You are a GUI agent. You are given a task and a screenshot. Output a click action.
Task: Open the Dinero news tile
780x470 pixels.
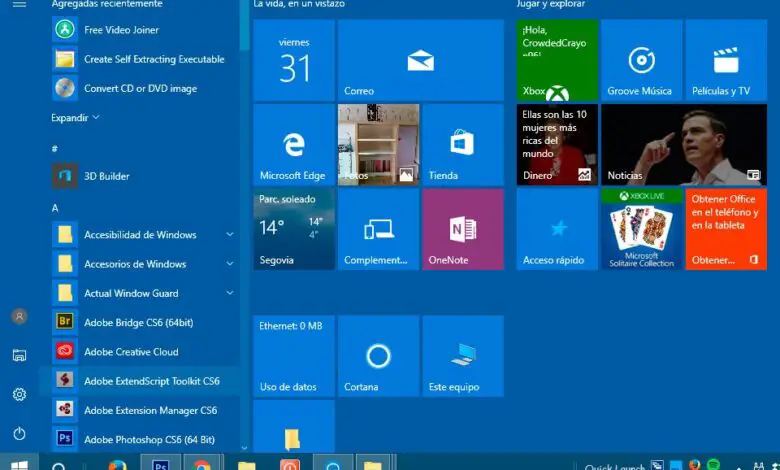(x=557, y=145)
